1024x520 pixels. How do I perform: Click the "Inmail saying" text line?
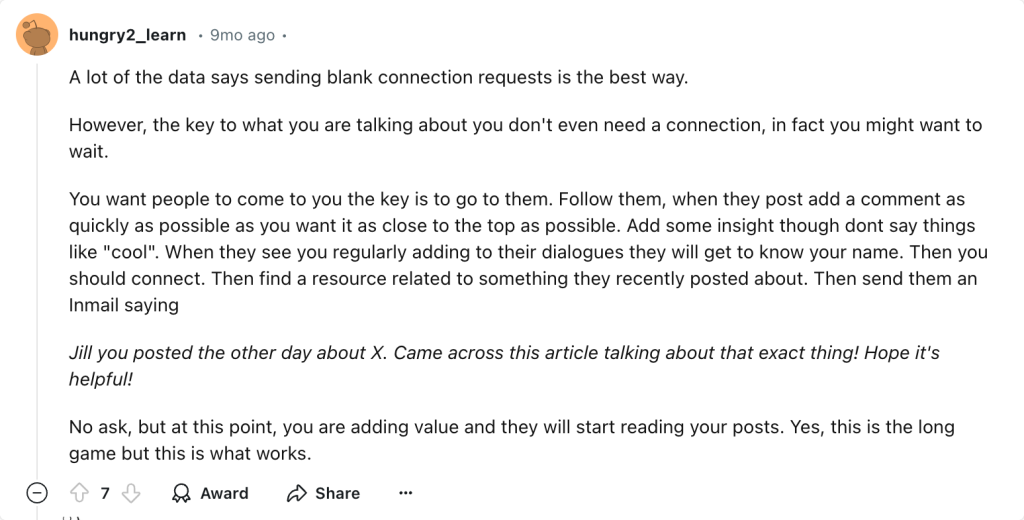tap(124, 305)
